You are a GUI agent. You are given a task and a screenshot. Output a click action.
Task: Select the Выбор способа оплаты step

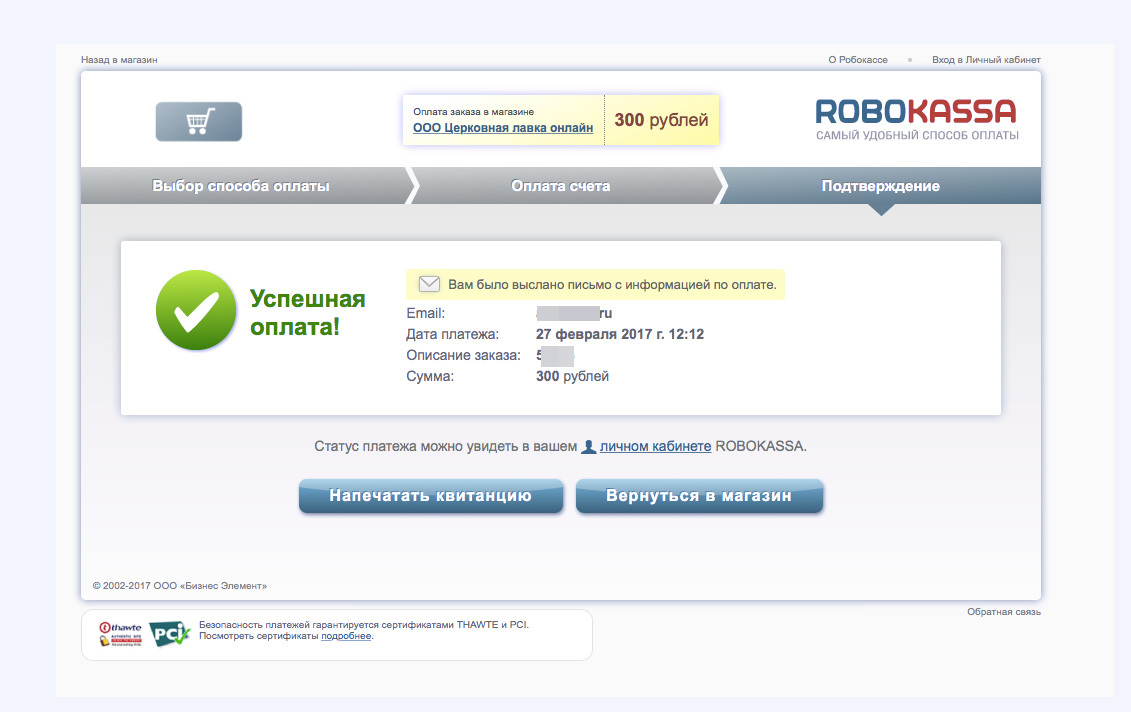tap(241, 185)
